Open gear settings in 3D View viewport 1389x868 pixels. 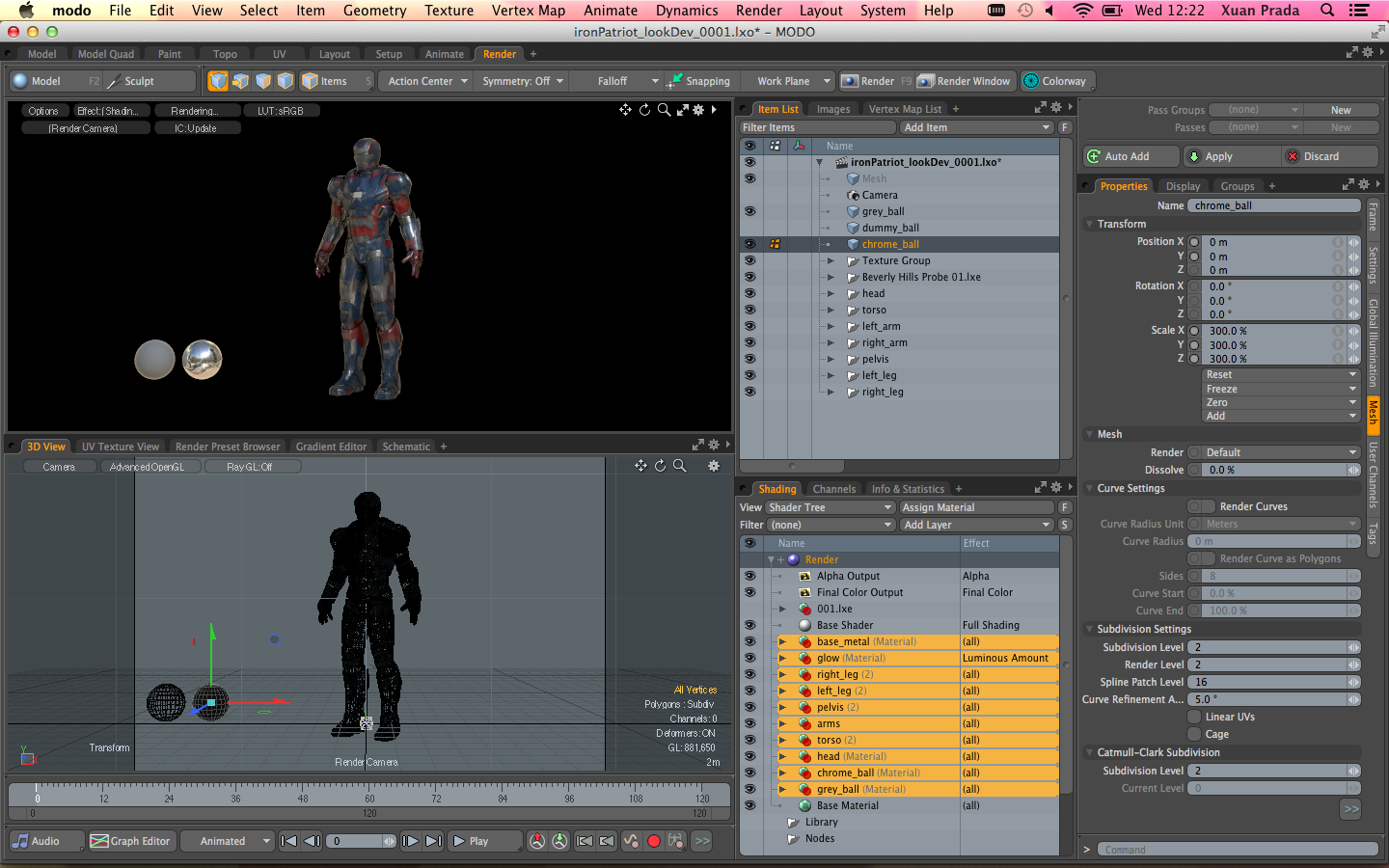click(x=714, y=466)
